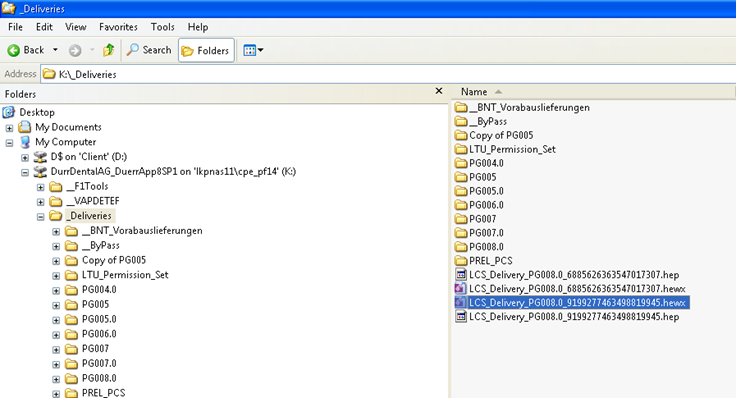Collapse My Computer tree node

point(9,143)
